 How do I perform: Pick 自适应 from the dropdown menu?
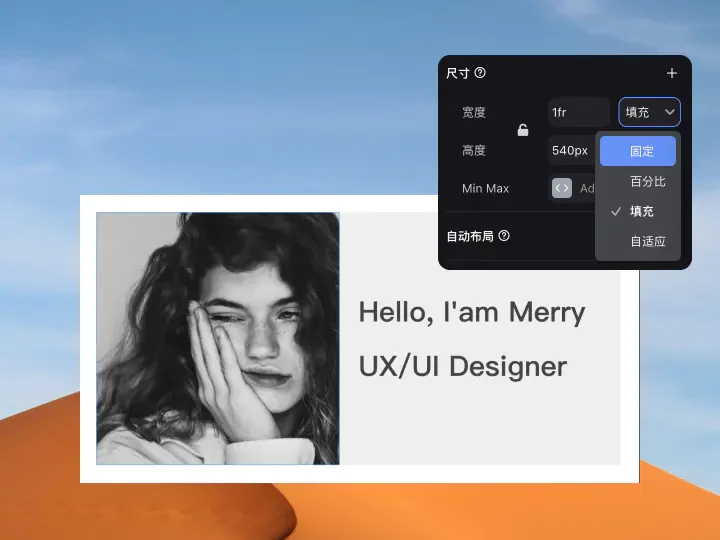pos(647,241)
